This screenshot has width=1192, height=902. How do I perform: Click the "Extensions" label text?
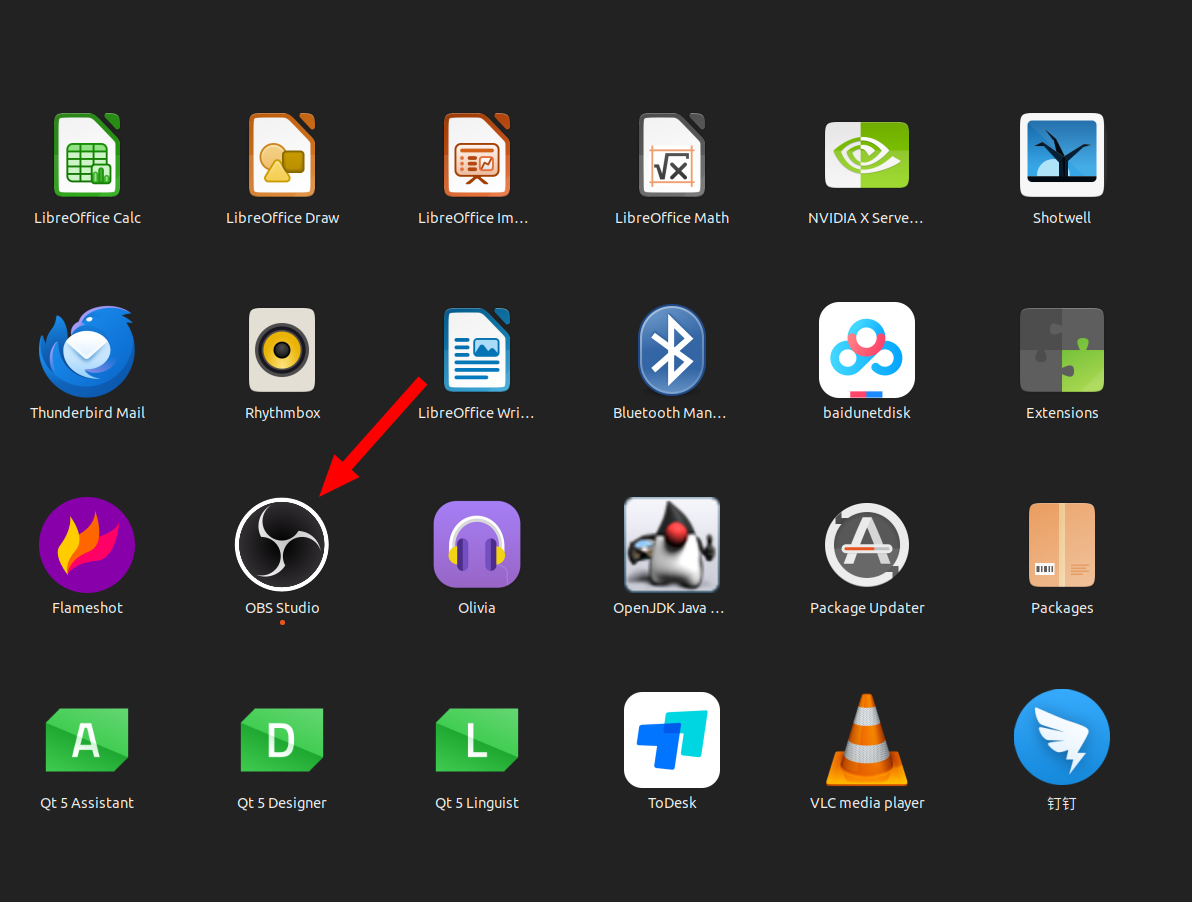(x=1062, y=413)
